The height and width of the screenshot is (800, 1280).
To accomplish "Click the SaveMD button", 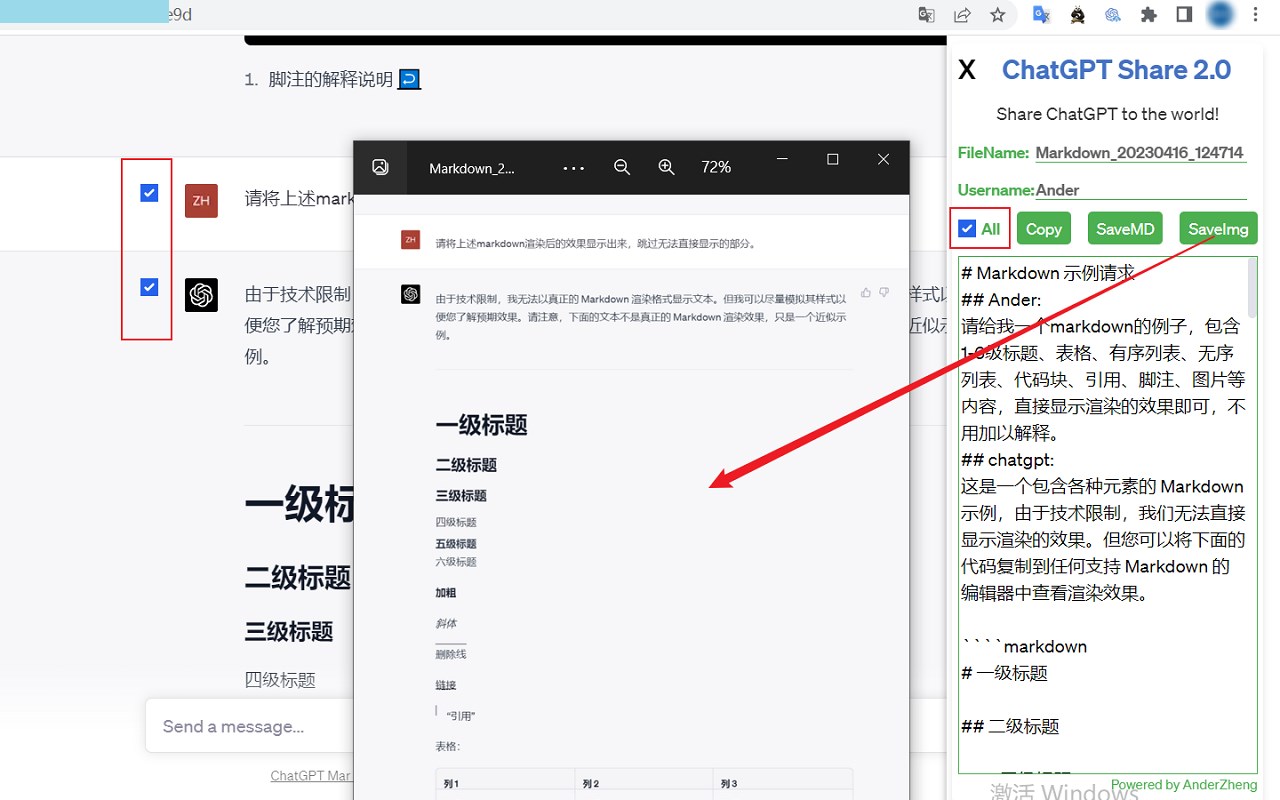I will coord(1125,229).
